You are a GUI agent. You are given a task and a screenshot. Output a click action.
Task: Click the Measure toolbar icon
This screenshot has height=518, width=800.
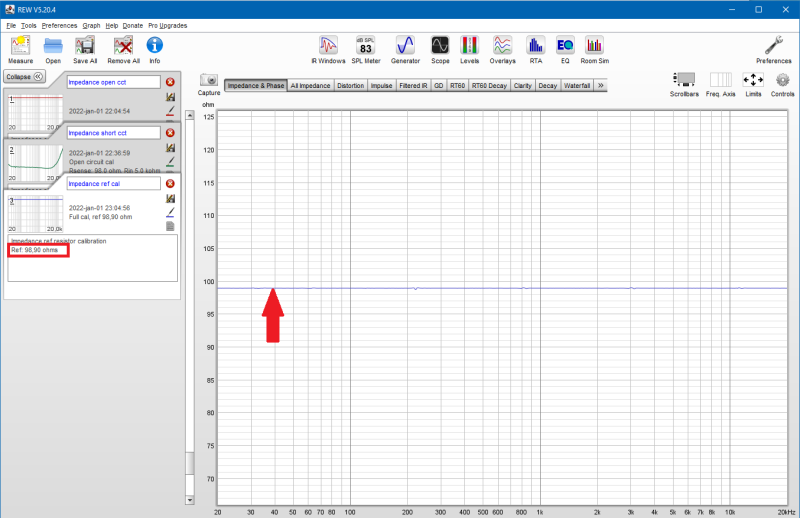[x=20, y=50]
